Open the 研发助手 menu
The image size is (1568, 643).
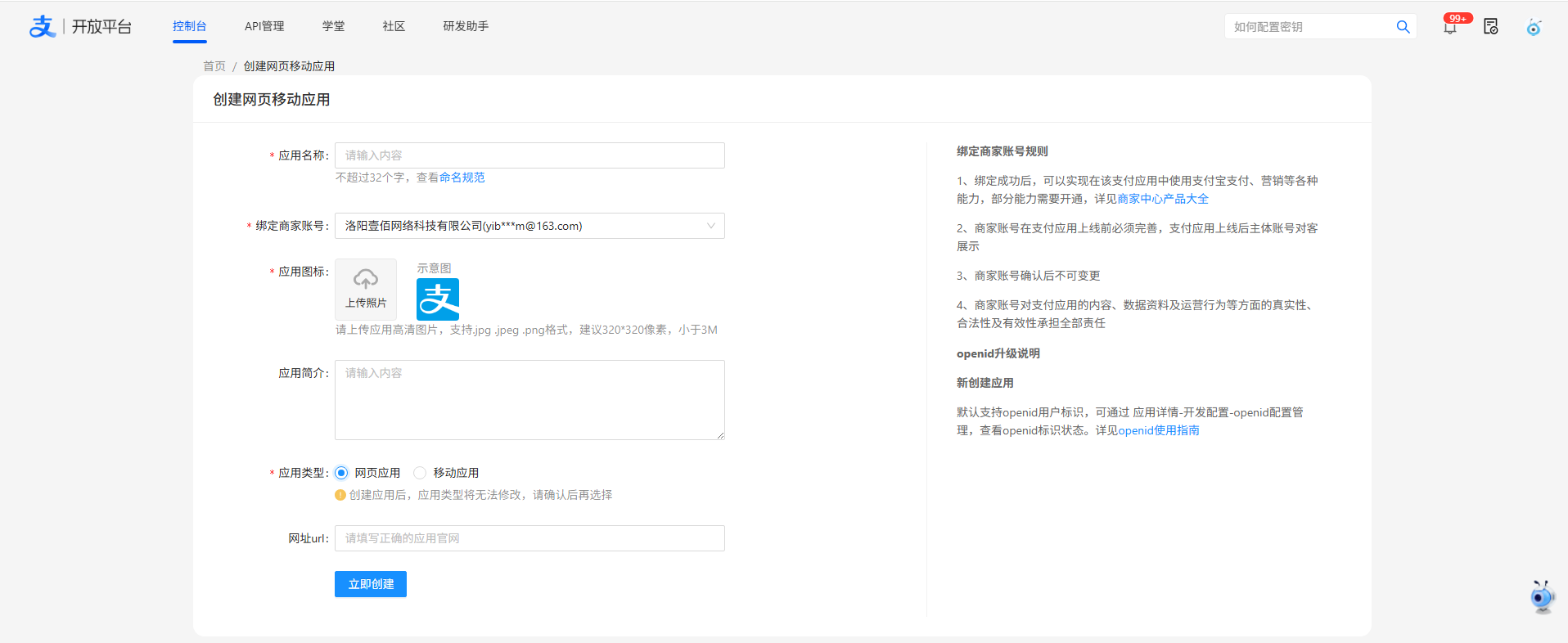click(466, 26)
